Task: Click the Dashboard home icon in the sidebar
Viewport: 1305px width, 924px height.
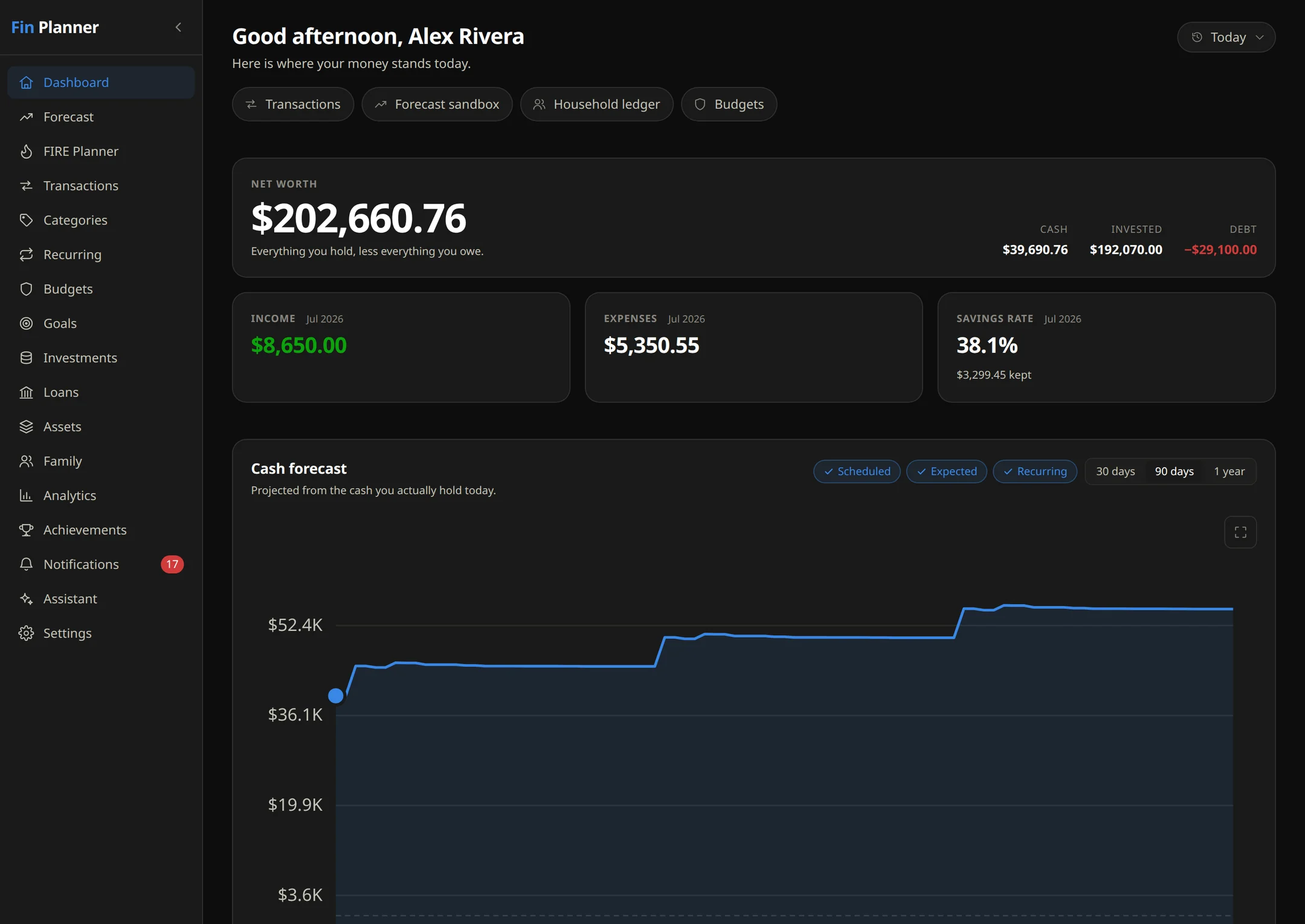Action: coord(26,83)
